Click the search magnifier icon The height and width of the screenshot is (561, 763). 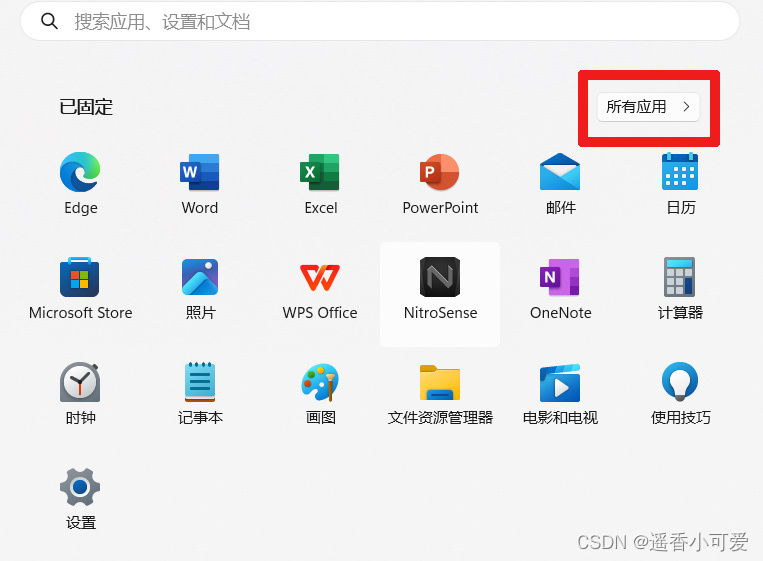click(x=49, y=21)
